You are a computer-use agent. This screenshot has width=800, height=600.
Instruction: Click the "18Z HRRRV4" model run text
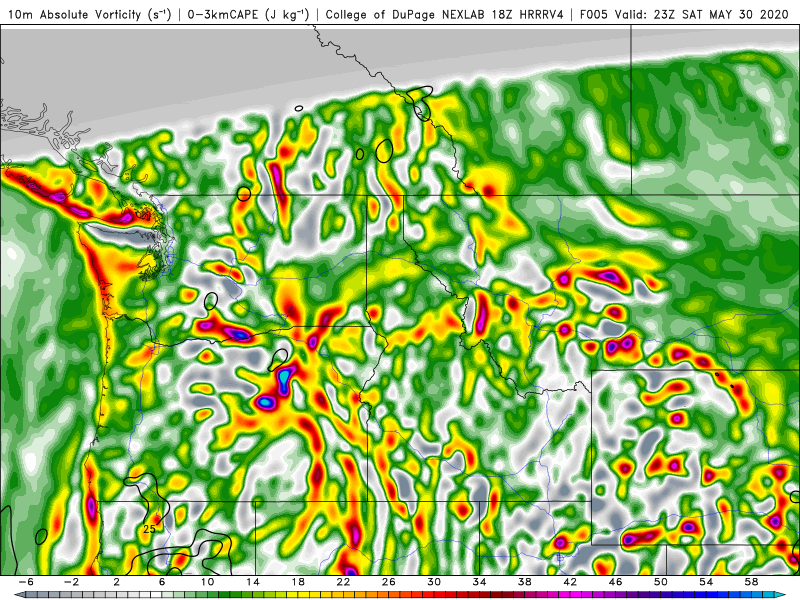pos(528,14)
